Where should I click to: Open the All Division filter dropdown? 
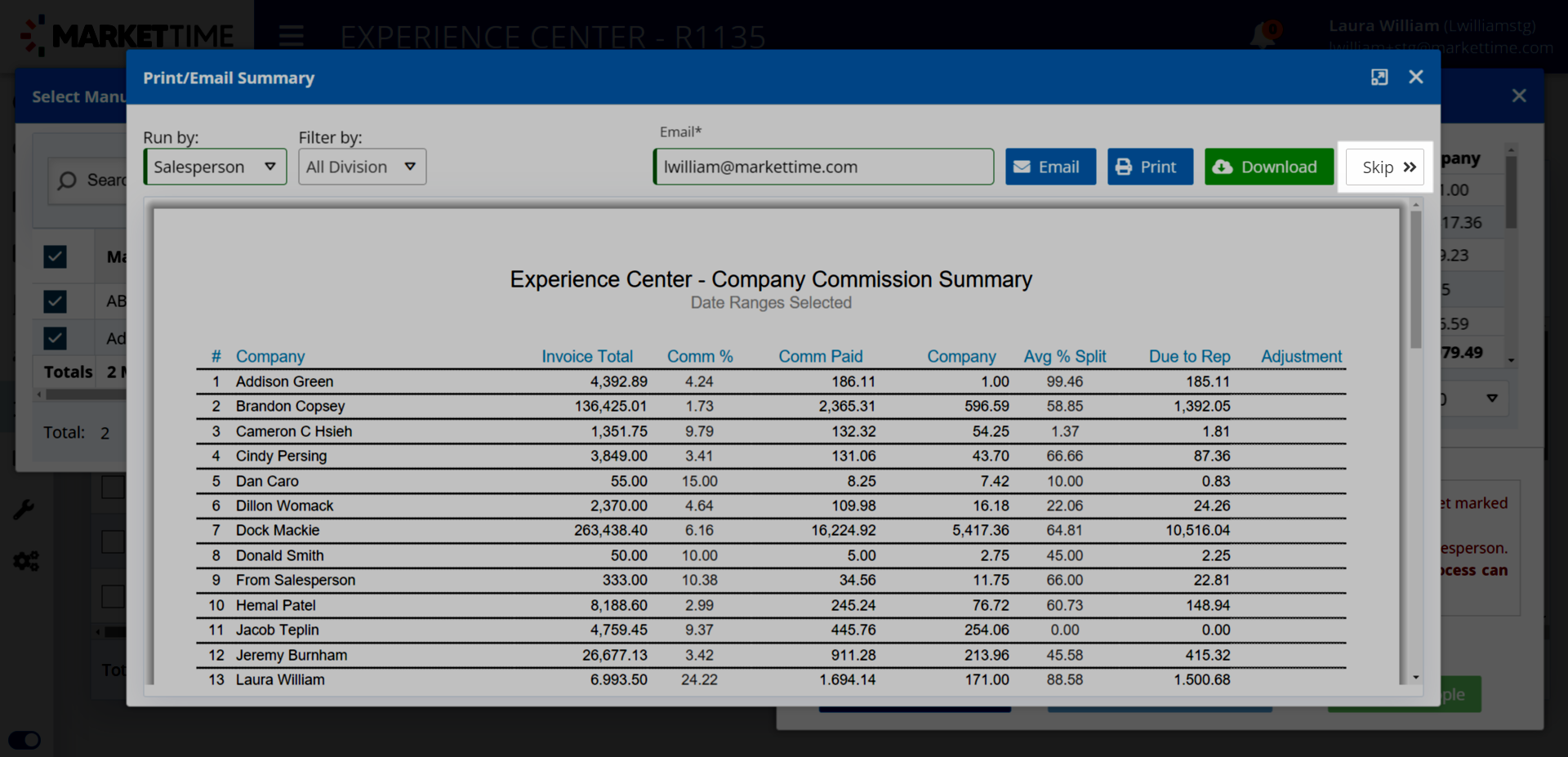pyautogui.click(x=362, y=167)
